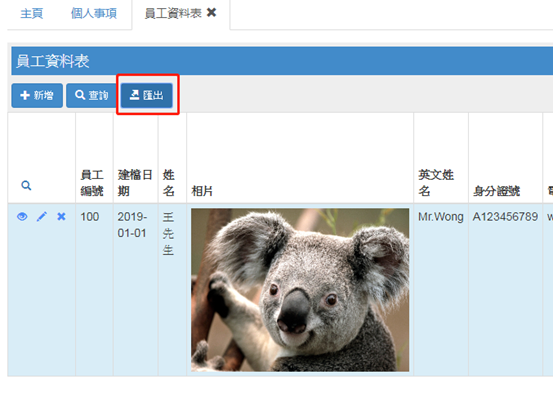Select the 員工資料表 tab
The image size is (553, 397).
173,13
